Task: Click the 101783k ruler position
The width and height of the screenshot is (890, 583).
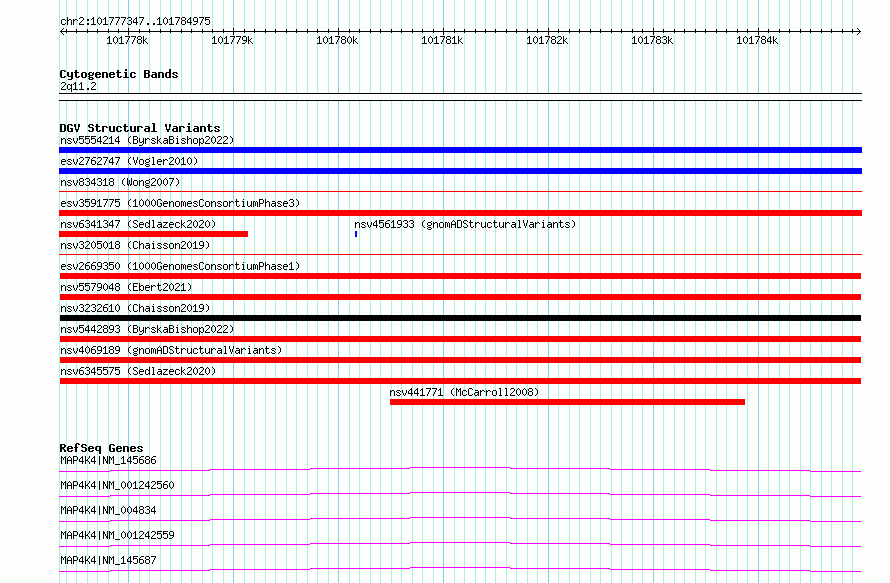Action: tap(652, 40)
